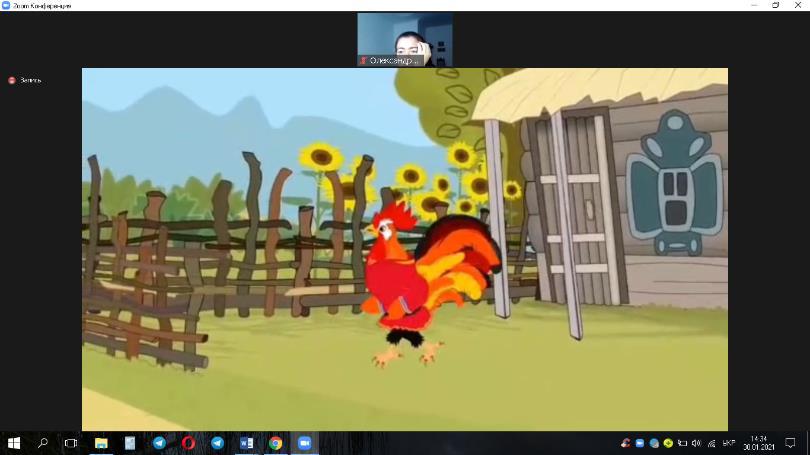Screen dimensions: 810x455
Task: Open the clock showing 14:34
Action: 758,442
